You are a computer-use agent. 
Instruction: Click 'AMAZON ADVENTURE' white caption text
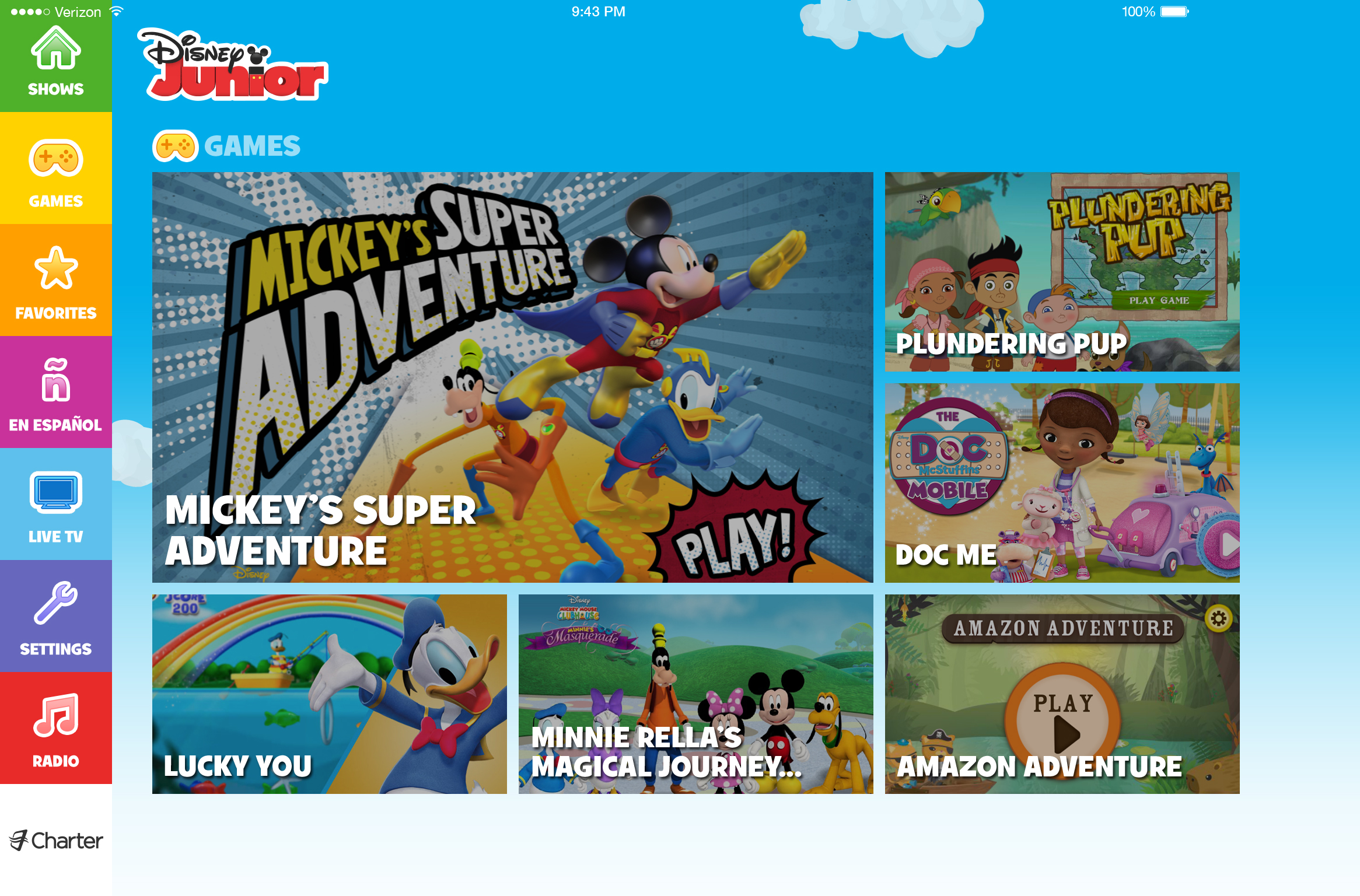(x=1039, y=766)
